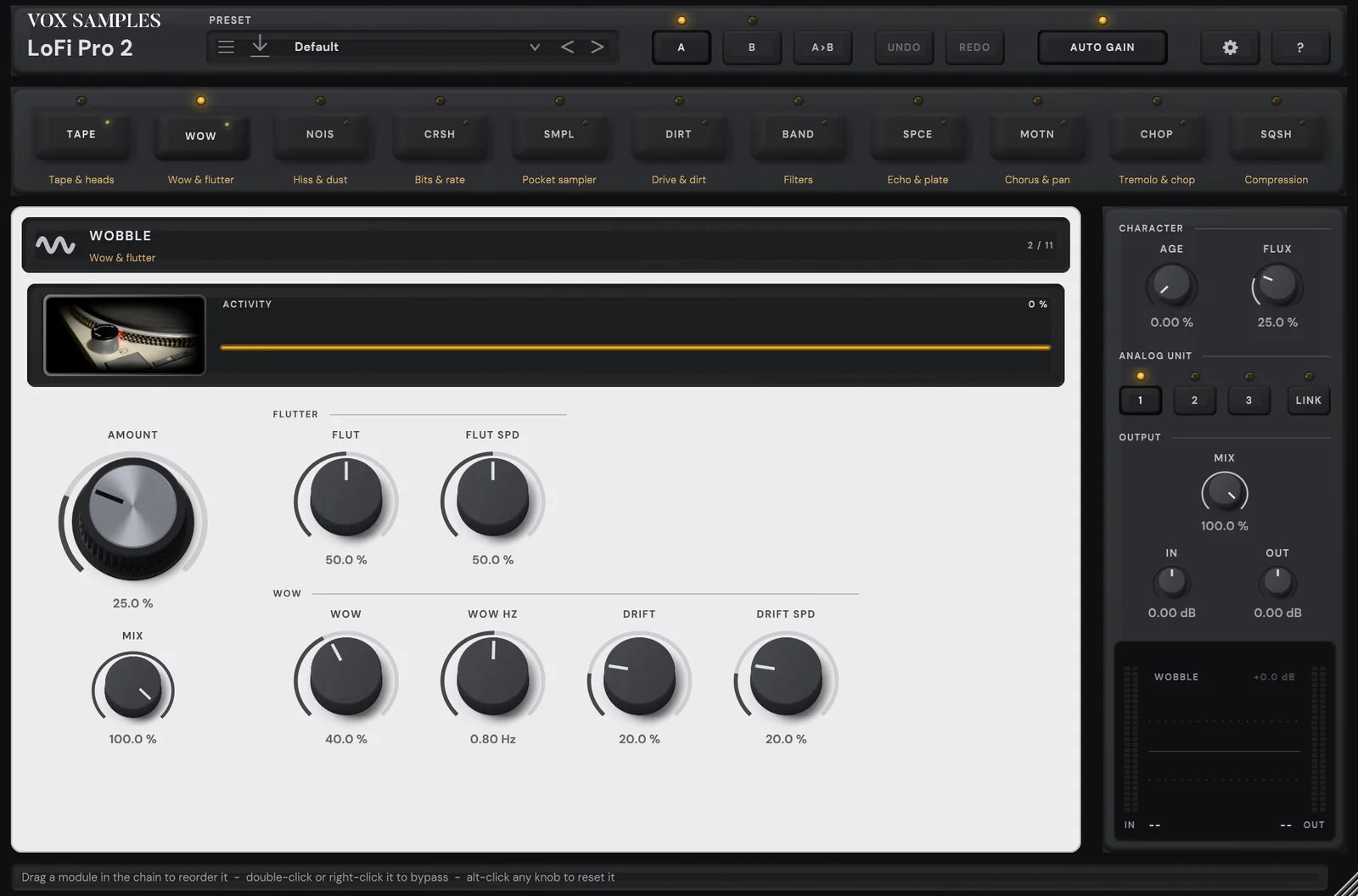1358x896 pixels.
Task: Select the CRSH module
Action: coord(440,134)
